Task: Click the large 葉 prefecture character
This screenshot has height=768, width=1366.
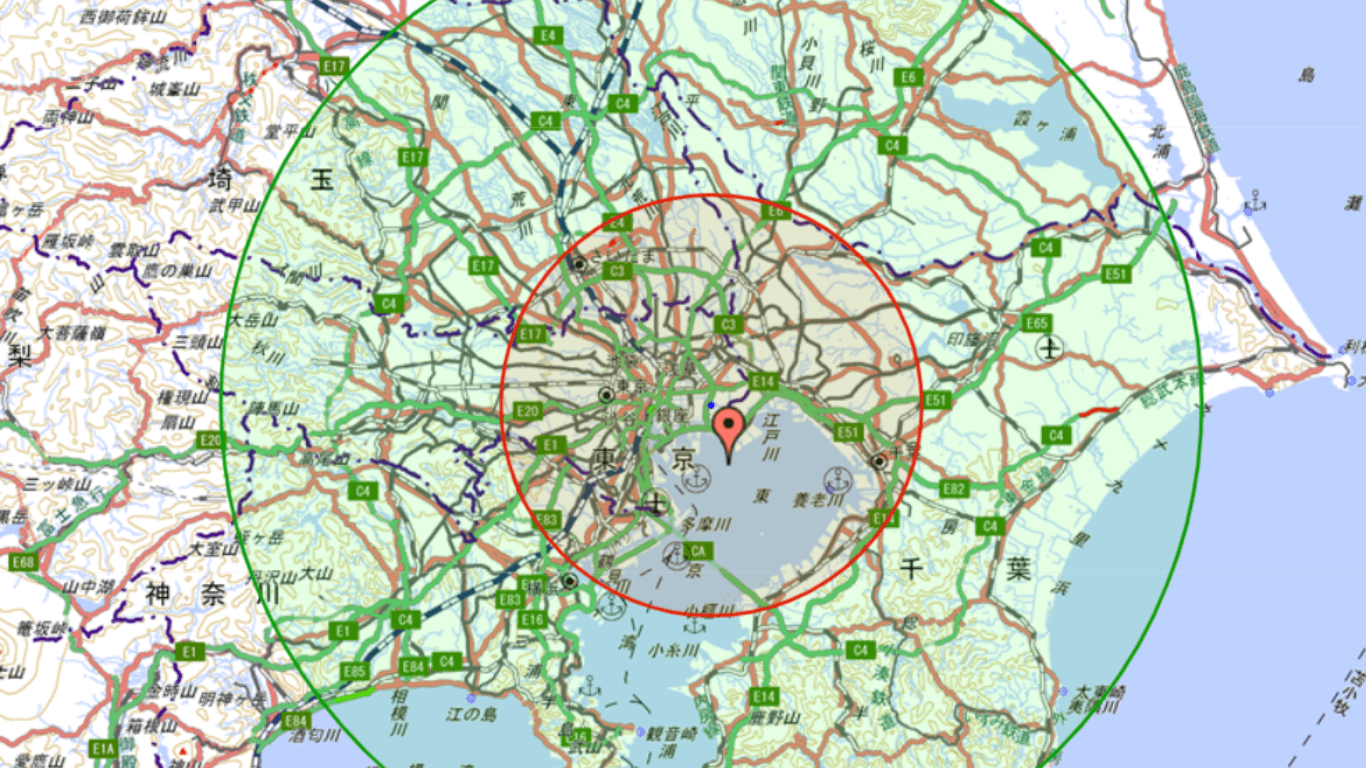Action: click(x=1019, y=567)
